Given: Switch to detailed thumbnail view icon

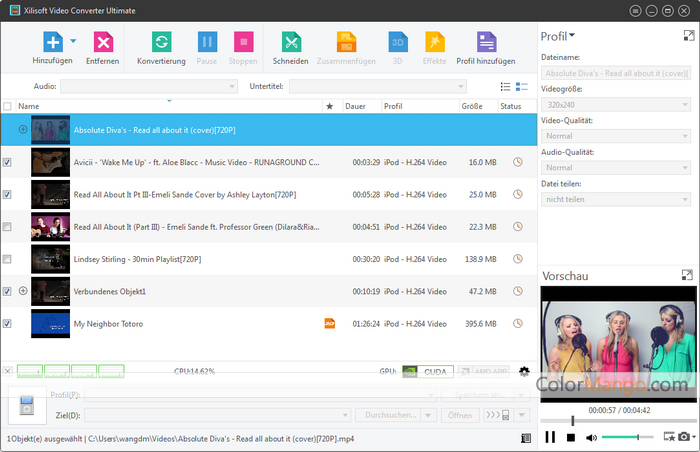Looking at the screenshot, I should (x=521, y=87).
